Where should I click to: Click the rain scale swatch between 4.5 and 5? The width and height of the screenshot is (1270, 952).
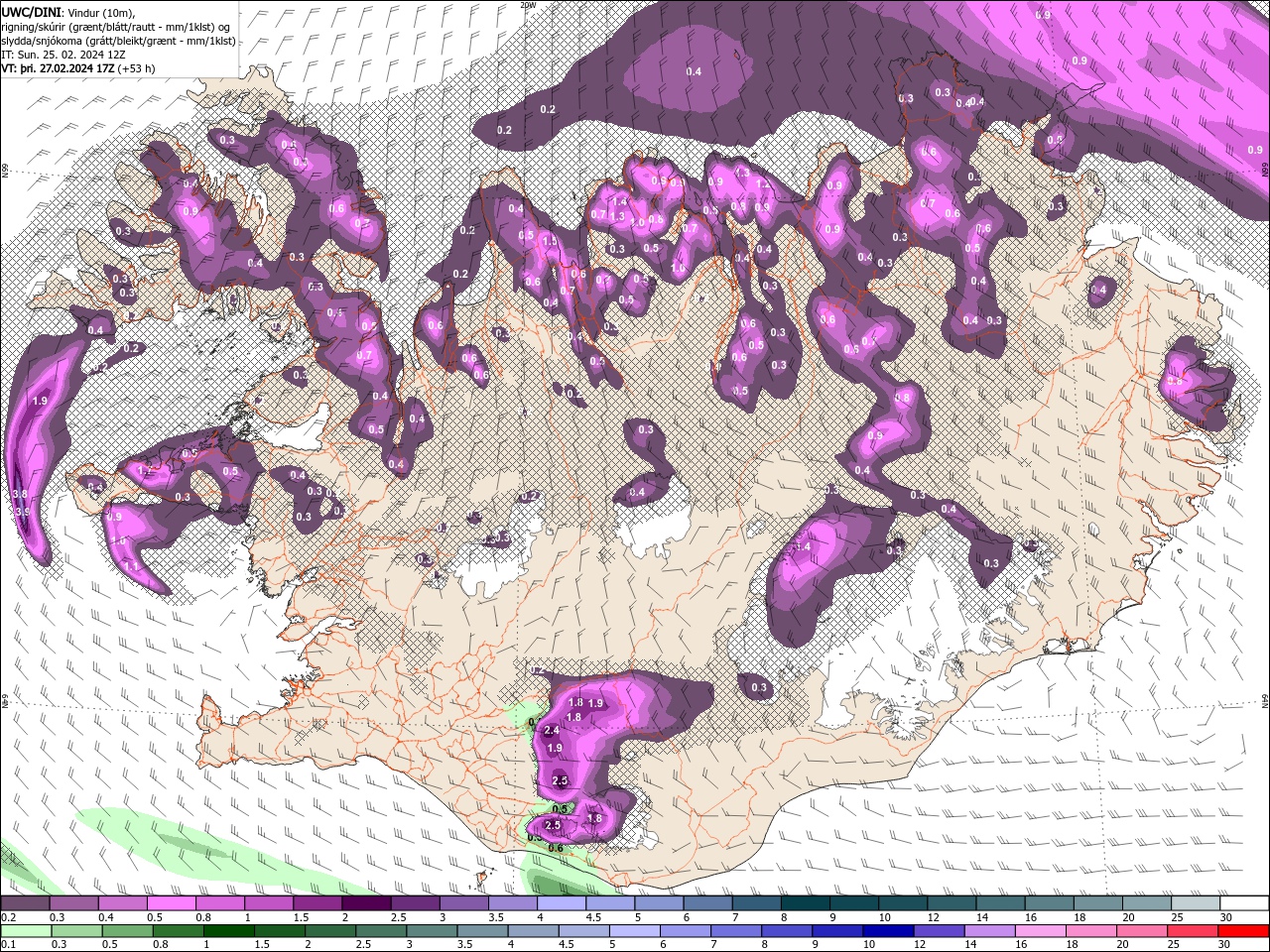click(x=584, y=931)
